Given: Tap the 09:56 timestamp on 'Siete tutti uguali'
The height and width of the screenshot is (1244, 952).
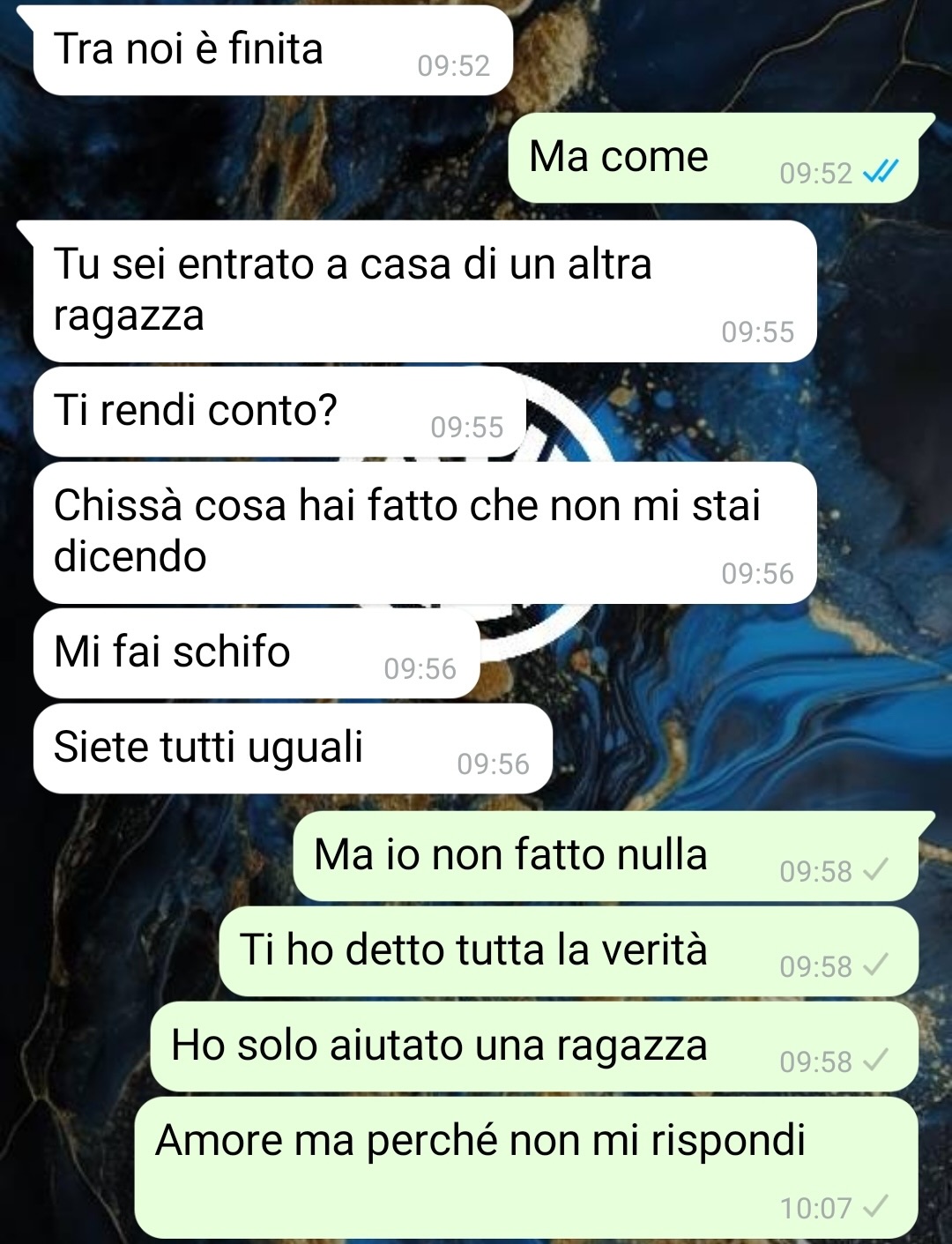Looking at the screenshot, I should [x=493, y=764].
